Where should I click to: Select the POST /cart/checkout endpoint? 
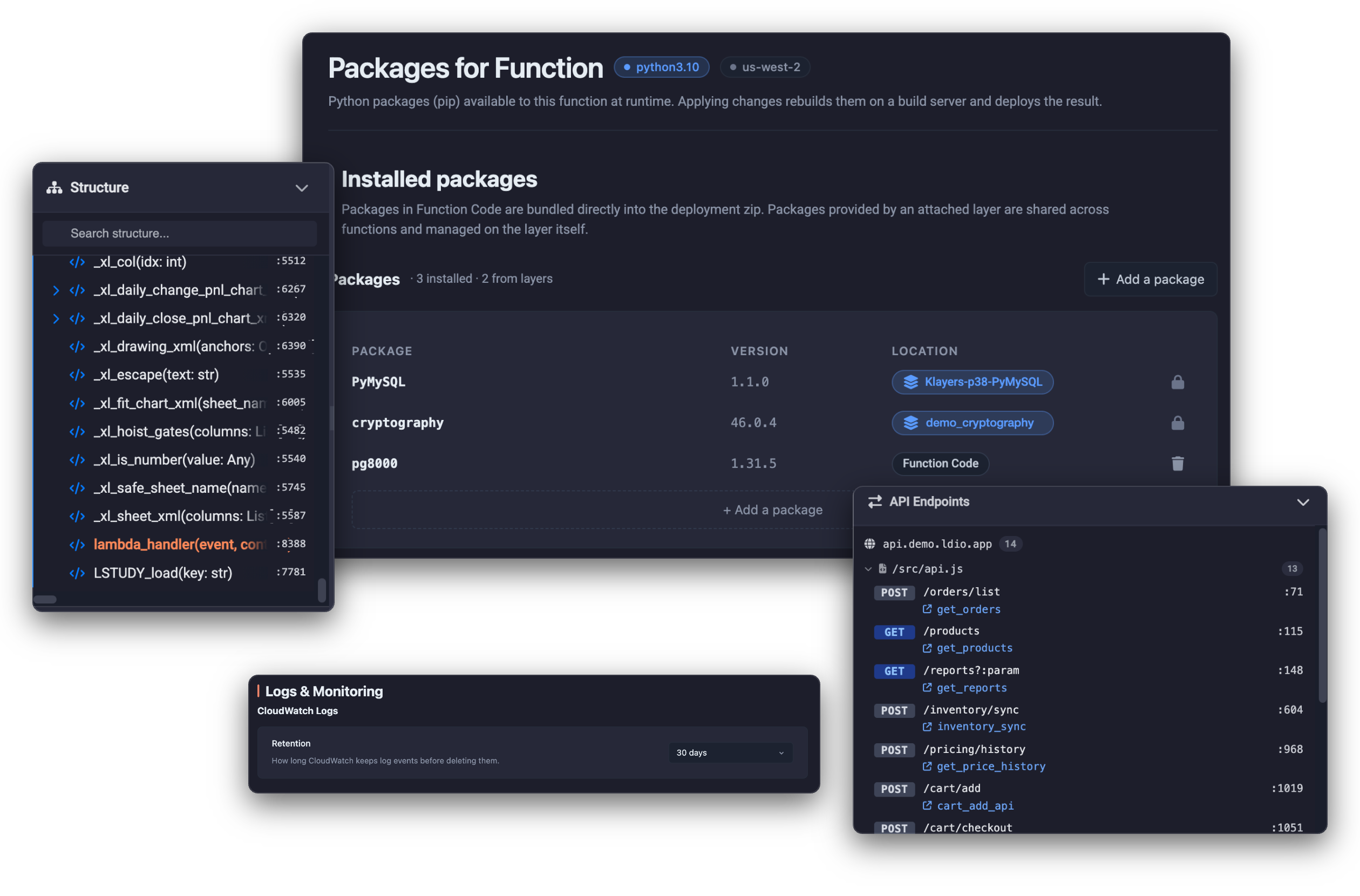click(x=1089, y=828)
